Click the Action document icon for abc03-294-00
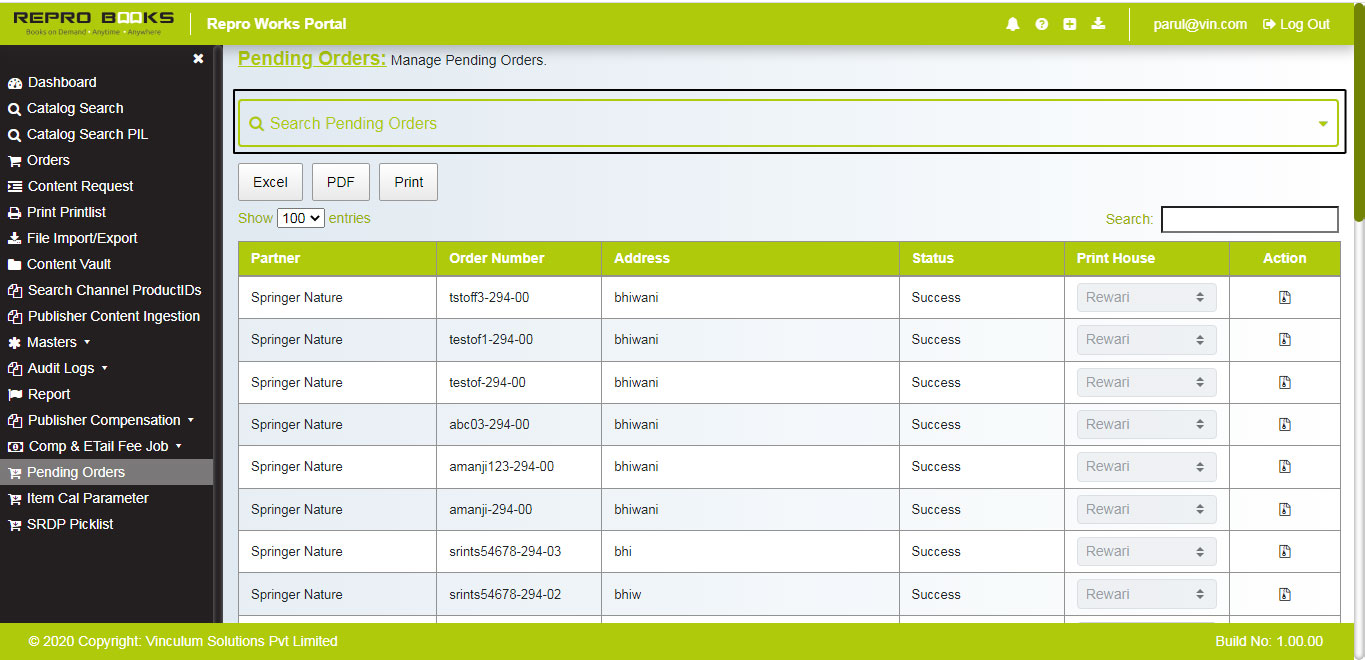Screen dimensions: 1365x660 tap(1284, 424)
